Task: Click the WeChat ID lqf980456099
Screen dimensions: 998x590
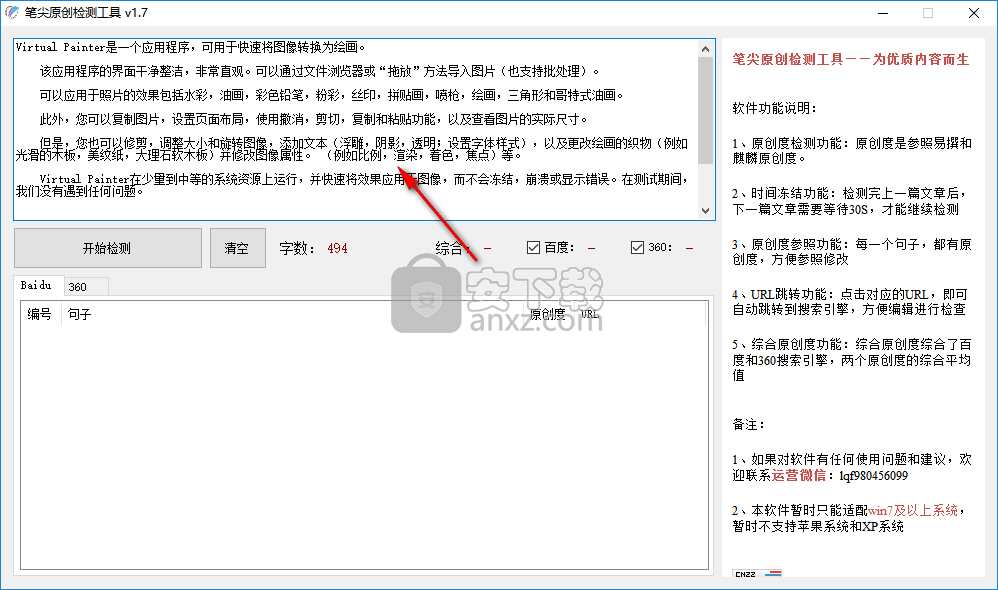Action: (x=873, y=476)
